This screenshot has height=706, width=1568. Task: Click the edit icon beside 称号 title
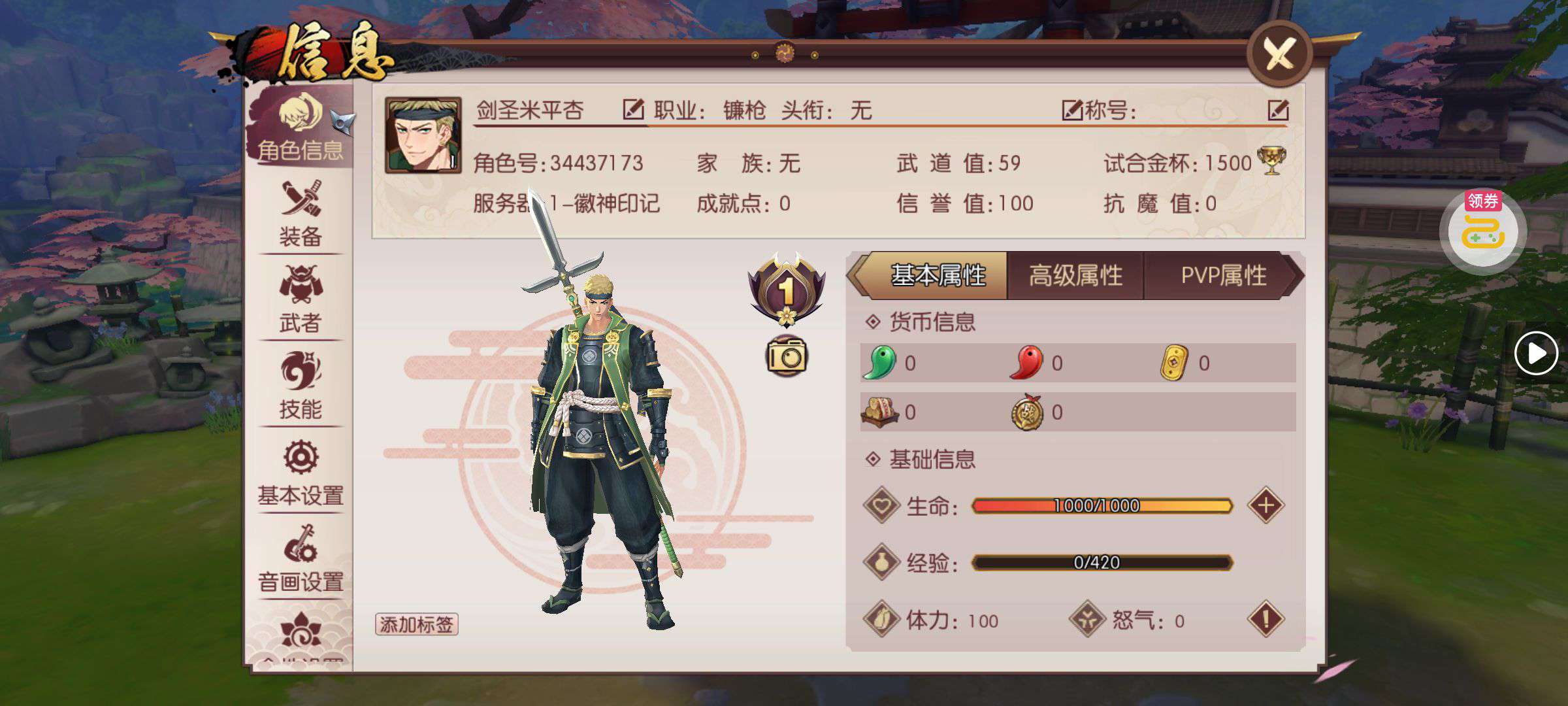click(x=1278, y=110)
